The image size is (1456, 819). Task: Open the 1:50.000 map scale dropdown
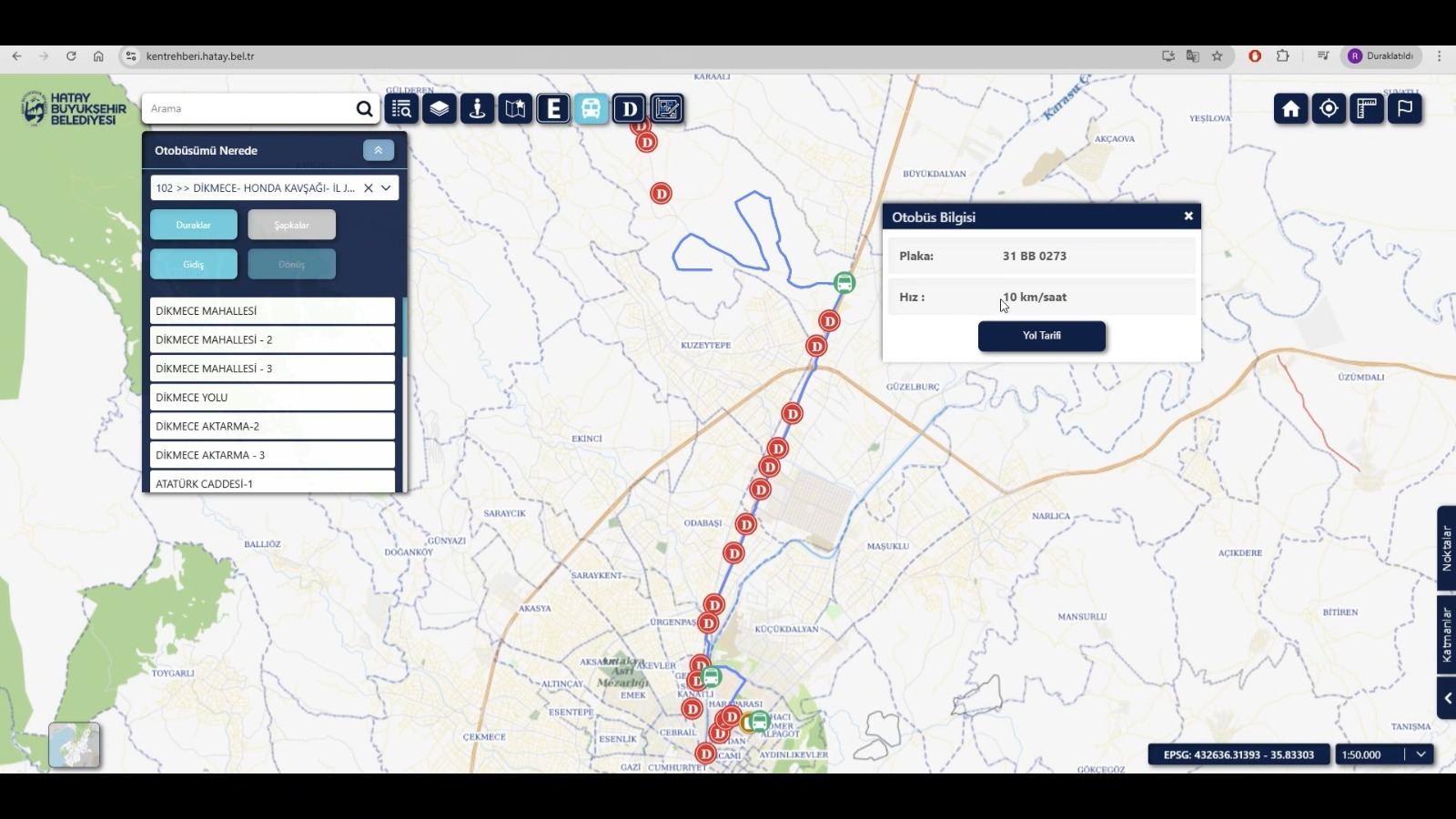coord(1420,754)
